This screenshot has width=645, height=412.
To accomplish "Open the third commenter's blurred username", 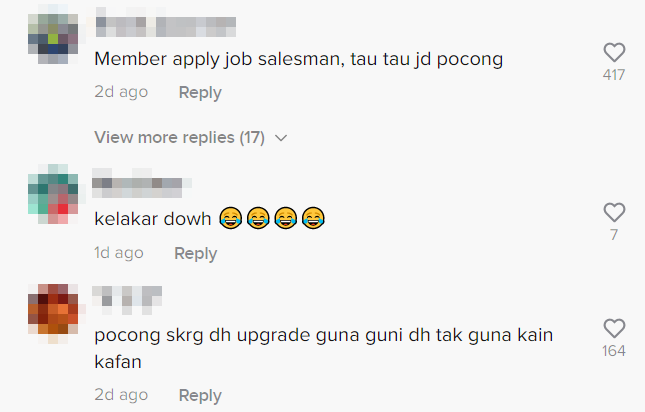I will coord(127,300).
